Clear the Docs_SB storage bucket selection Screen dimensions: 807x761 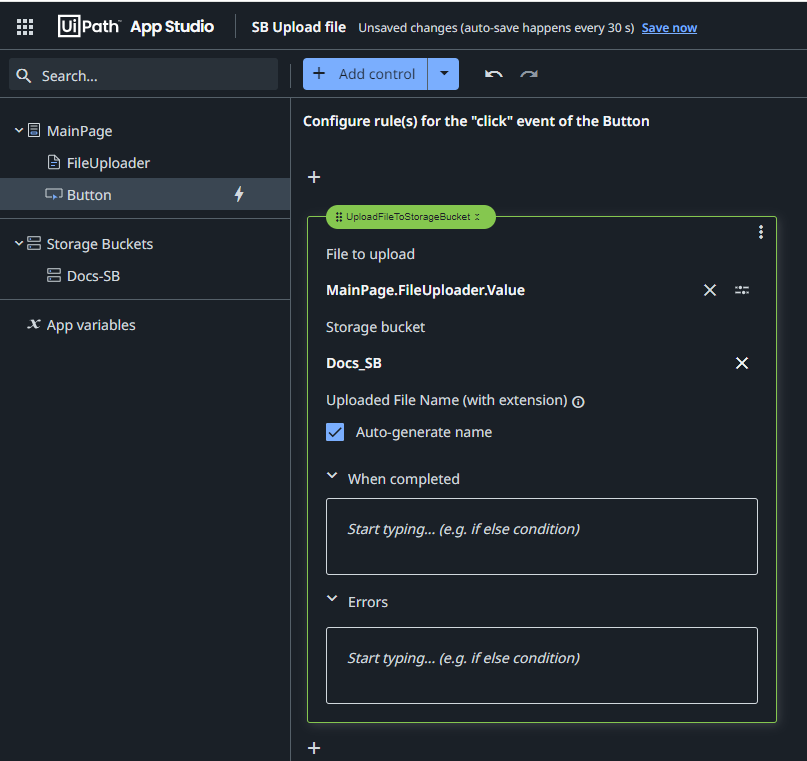(741, 363)
